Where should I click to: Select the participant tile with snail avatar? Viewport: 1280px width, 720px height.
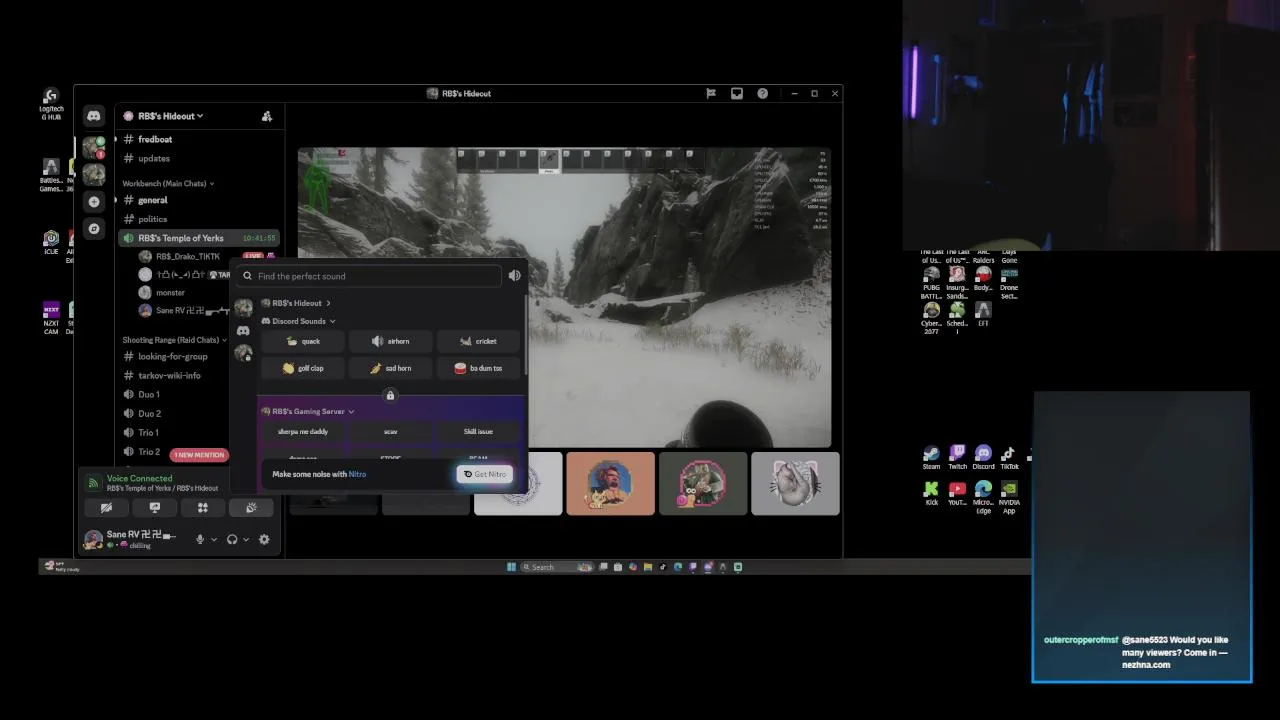pyautogui.click(x=703, y=484)
